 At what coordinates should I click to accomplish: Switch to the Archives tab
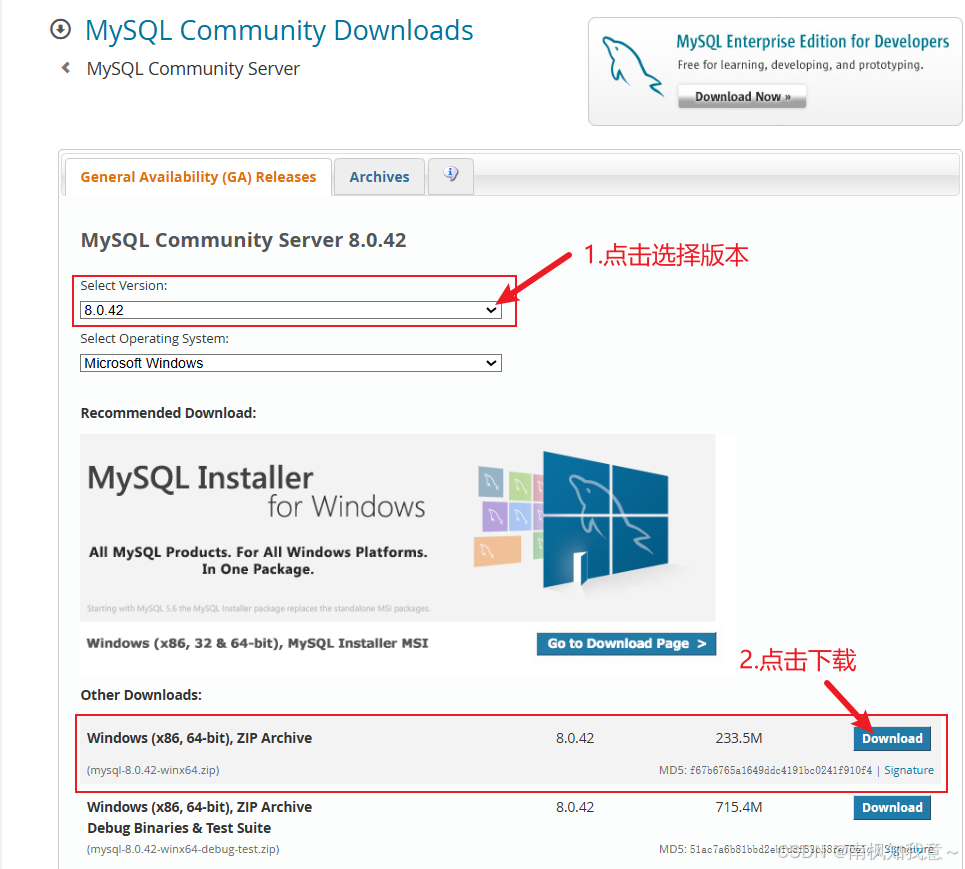[x=379, y=177]
